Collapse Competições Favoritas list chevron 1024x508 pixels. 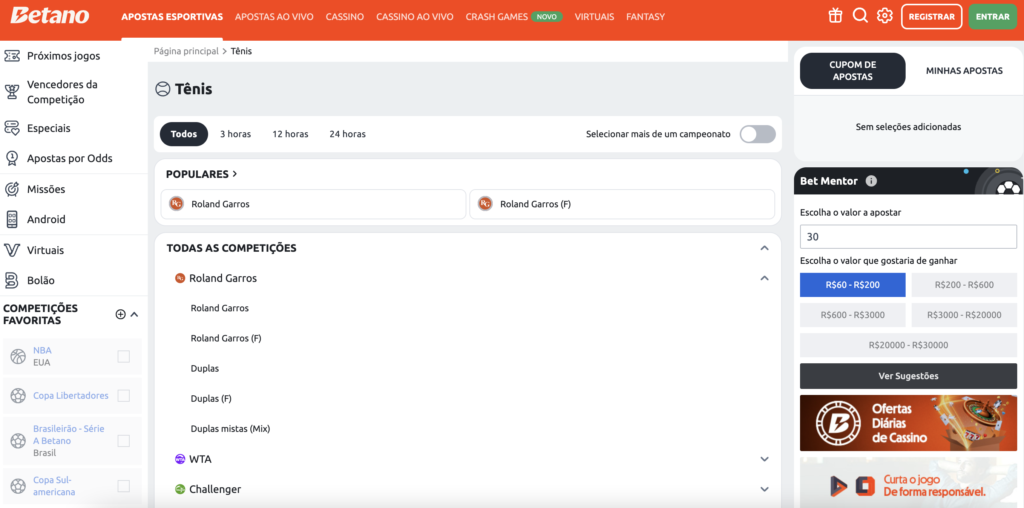(x=135, y=314)
